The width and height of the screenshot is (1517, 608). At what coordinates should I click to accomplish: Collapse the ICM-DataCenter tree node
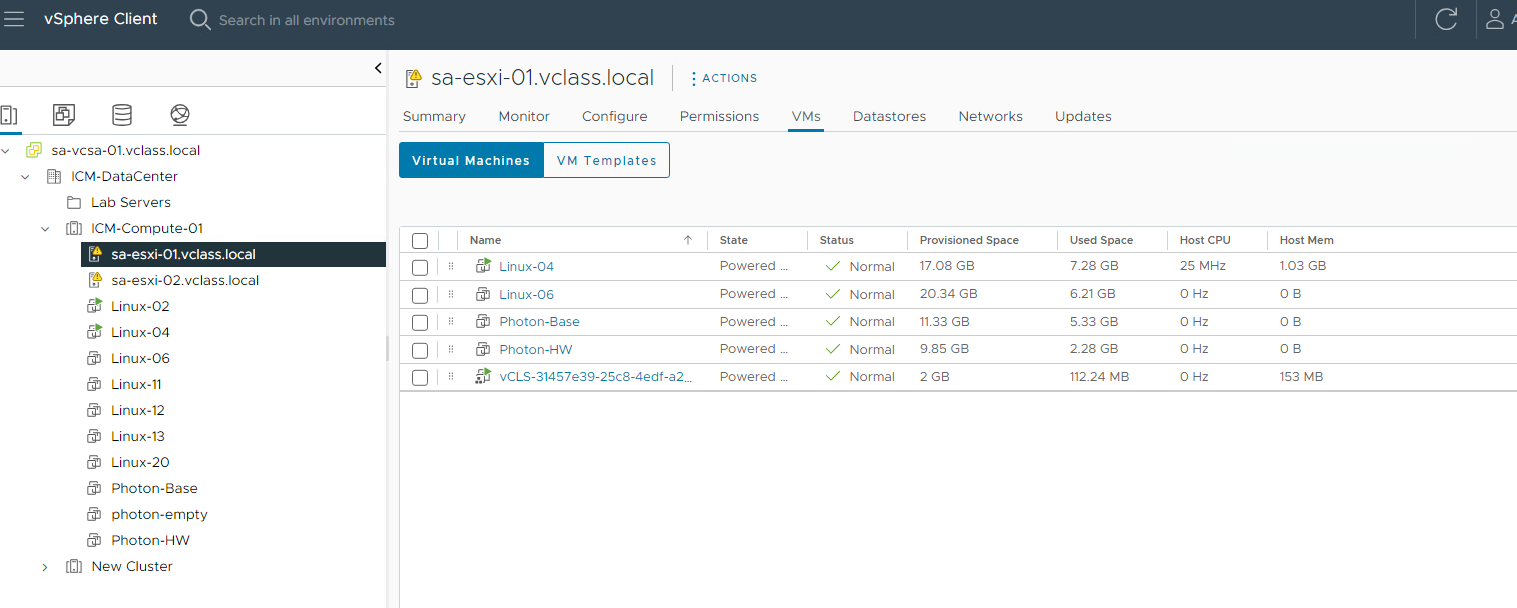(26, 176)
